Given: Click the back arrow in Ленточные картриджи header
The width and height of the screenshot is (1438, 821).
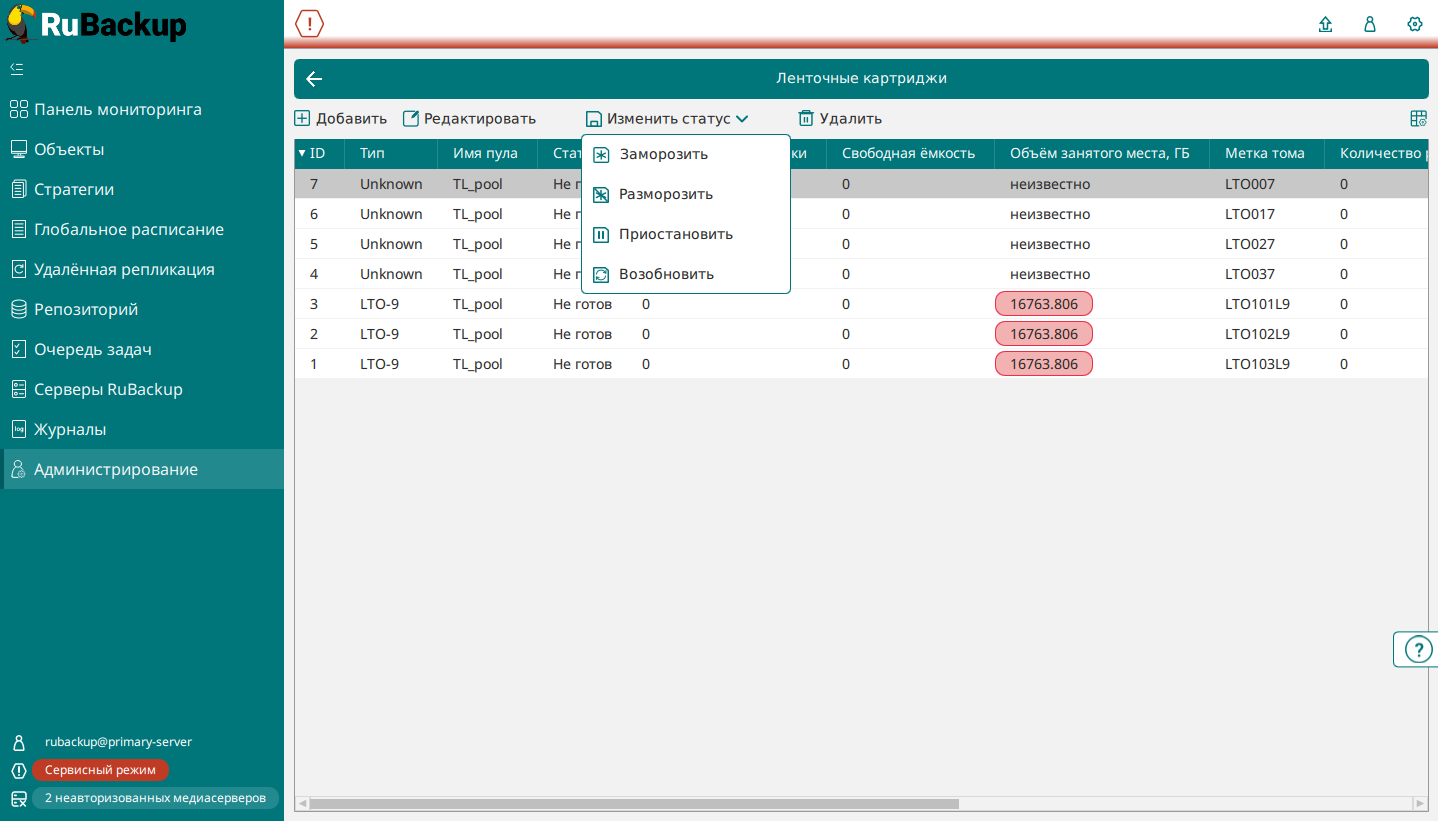Looking at the screenshot, I should pos(314,79).
